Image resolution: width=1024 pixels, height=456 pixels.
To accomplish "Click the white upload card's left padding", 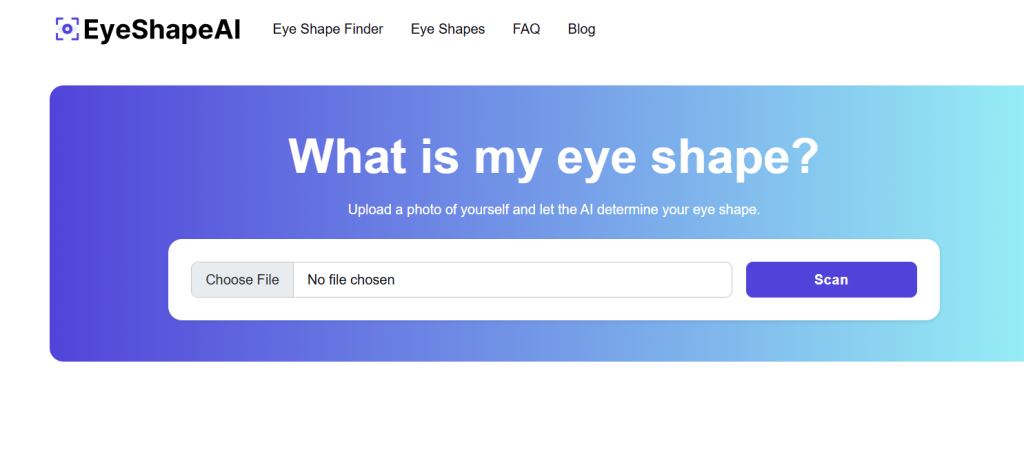I will click(x=180, y=280).
